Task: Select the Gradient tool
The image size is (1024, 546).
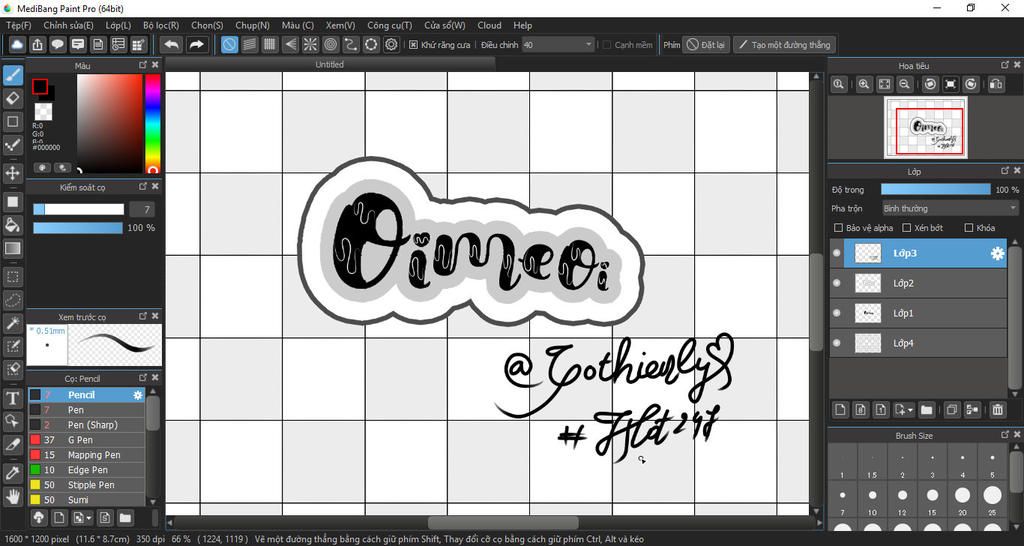Action: tap(12, 248)
